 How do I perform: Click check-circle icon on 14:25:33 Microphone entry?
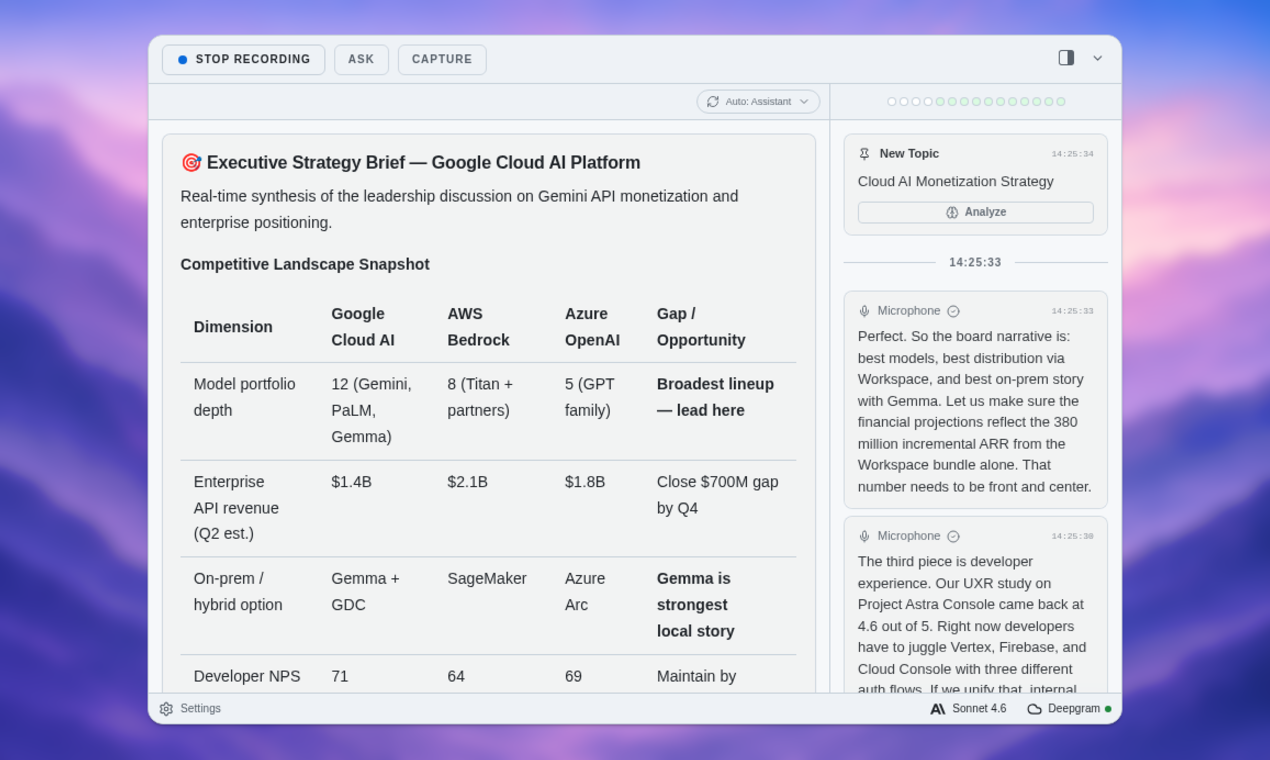953,311
